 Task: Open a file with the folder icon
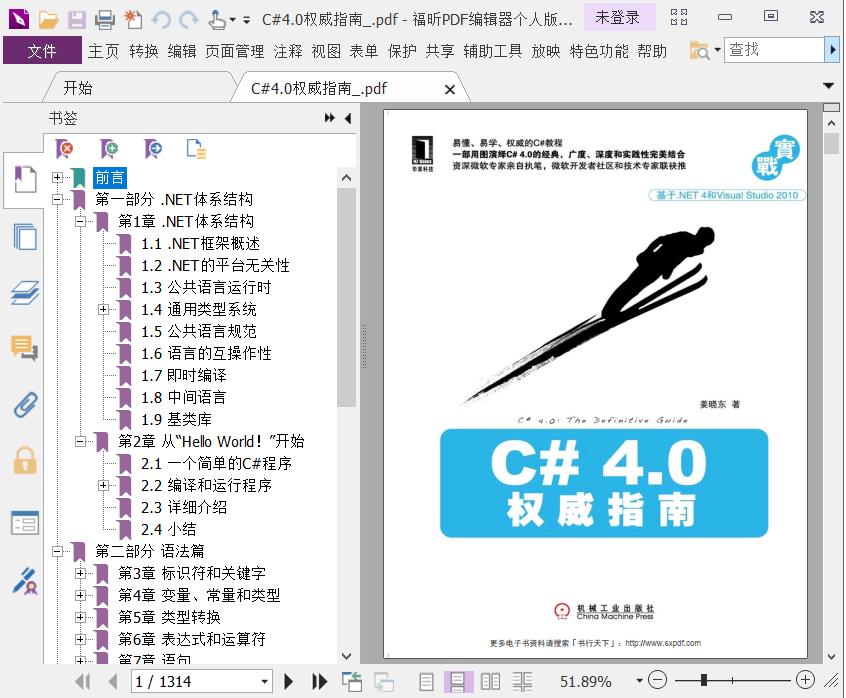pyautogui.click(x=49, y=20)
